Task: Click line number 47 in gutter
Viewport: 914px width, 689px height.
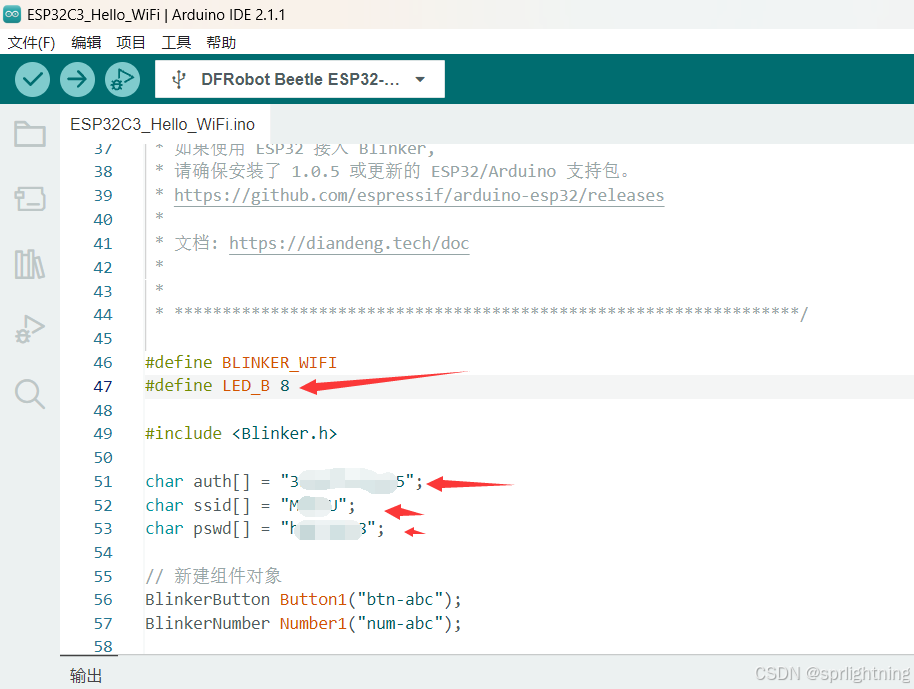Action: (x=103, y=386)
